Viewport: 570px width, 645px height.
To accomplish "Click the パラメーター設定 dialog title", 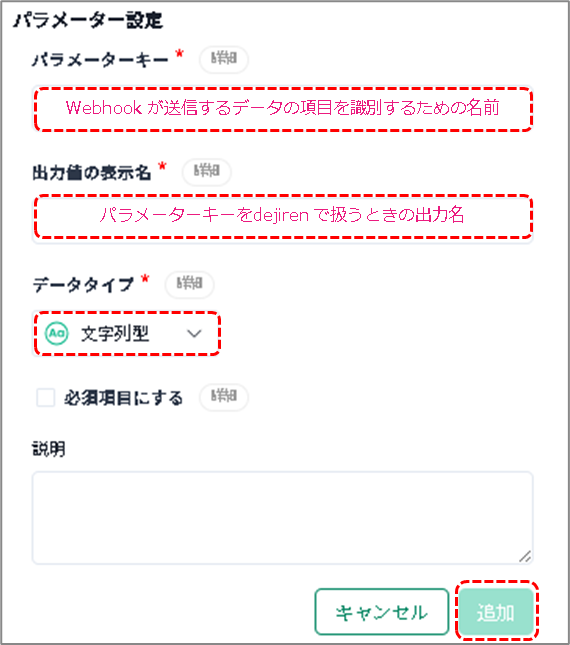I will [88, 21].
